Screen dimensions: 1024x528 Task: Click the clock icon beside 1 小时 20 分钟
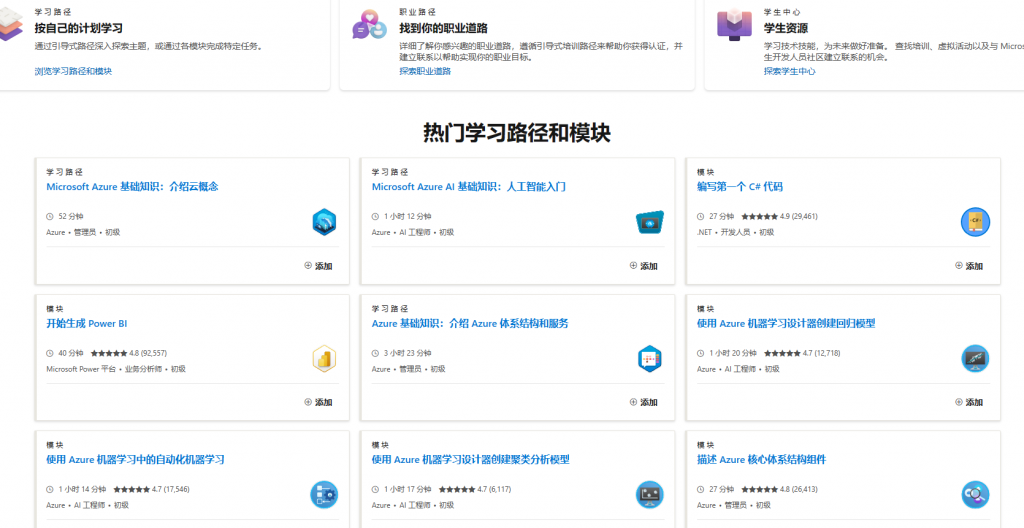coord(701,353)
